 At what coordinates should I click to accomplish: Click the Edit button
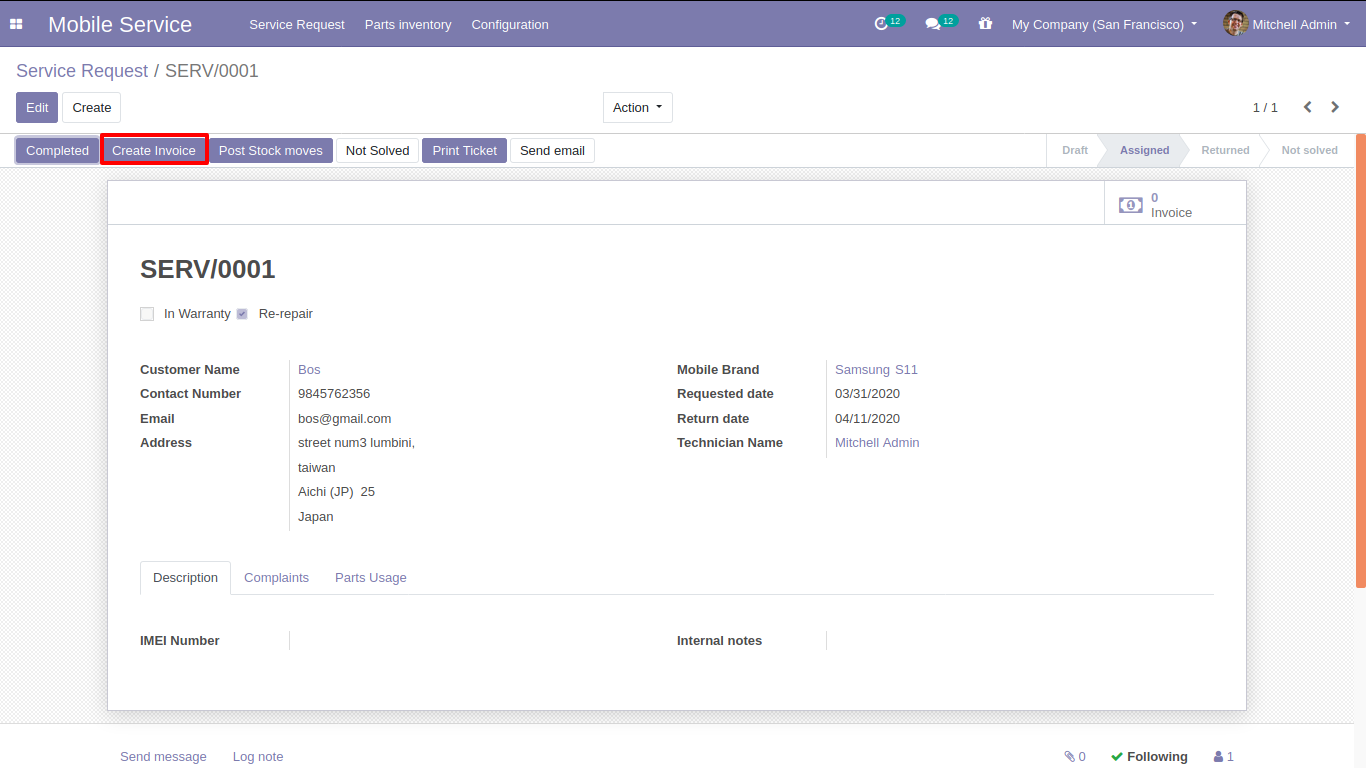tap(37, 108)
